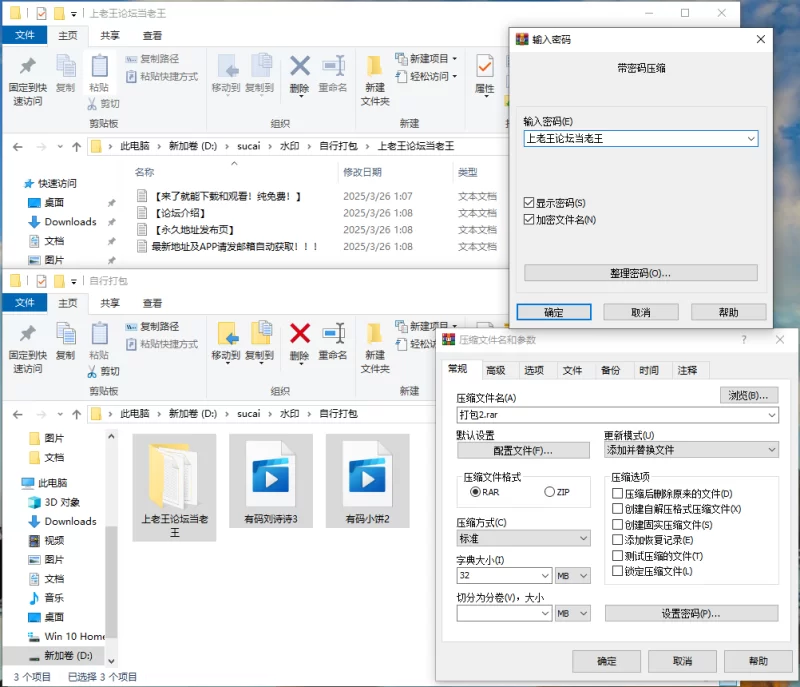Click 确定 in password dialog

[x=554, y=312]
